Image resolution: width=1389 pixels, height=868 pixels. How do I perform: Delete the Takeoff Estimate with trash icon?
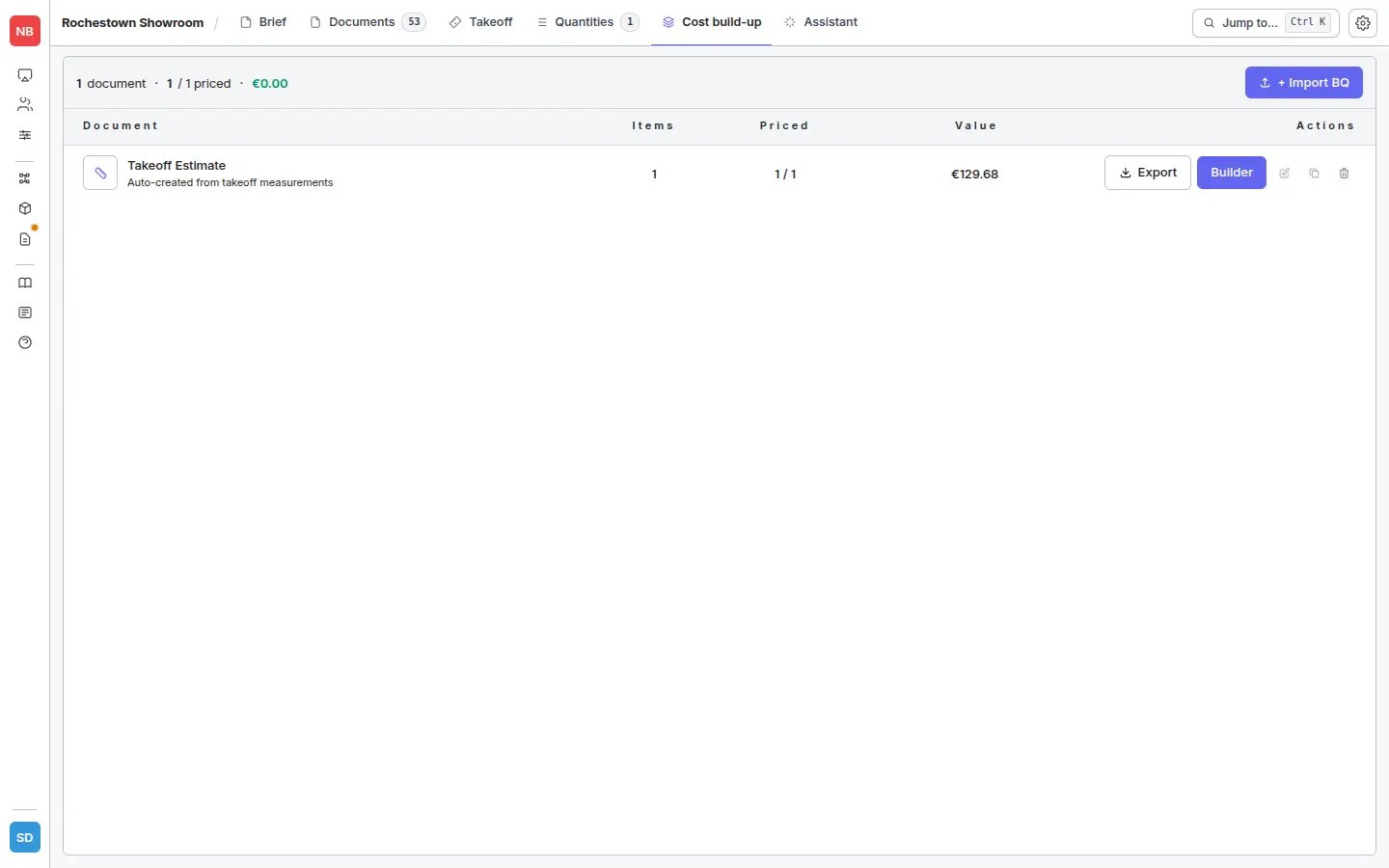[x=1344, y=174]
